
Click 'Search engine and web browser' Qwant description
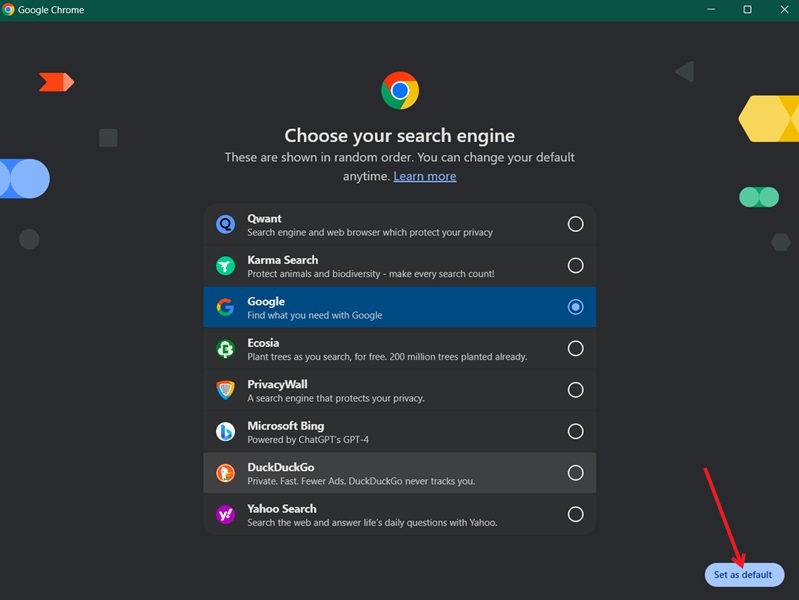point(370,232)
